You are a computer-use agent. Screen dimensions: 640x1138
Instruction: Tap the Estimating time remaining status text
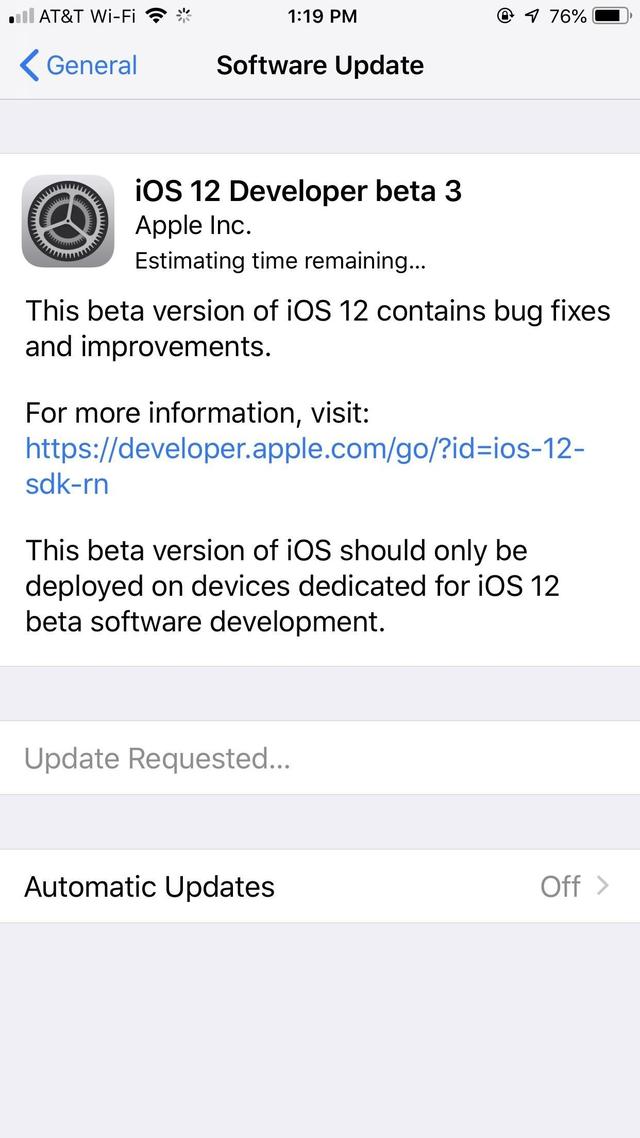(280, 261)
